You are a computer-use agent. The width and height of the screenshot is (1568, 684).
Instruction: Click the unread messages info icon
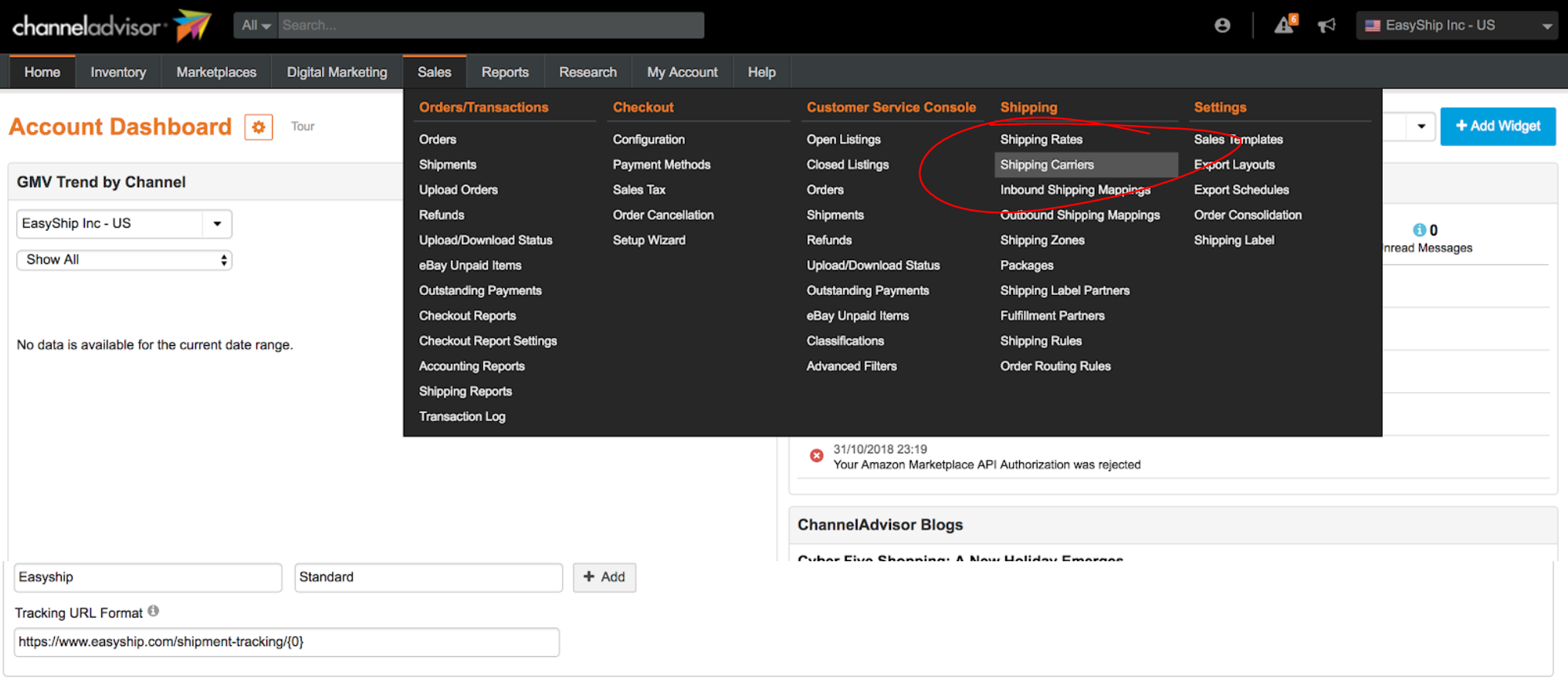[1419, 230]
